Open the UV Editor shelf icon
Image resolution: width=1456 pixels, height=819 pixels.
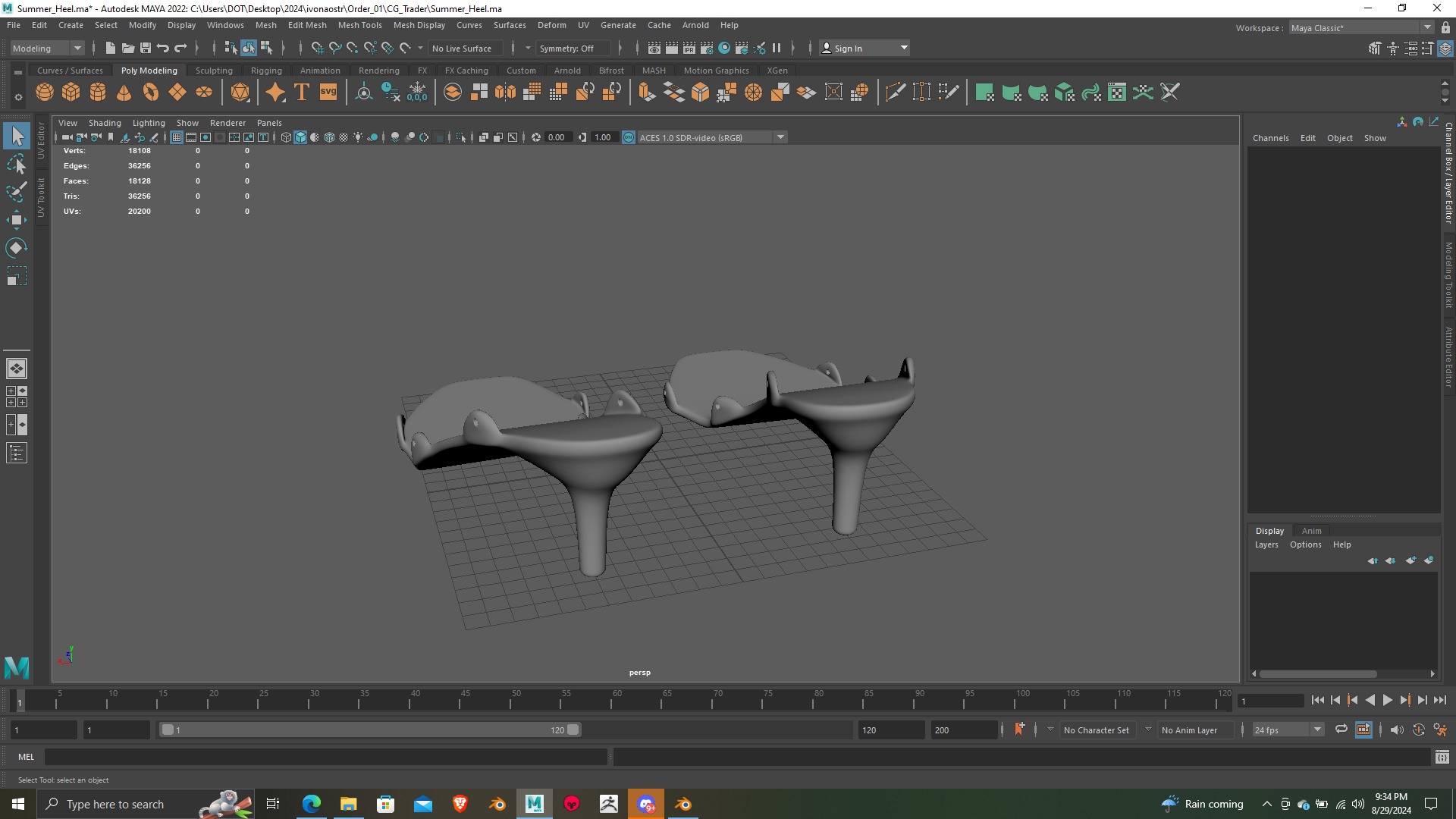coord(1117,93)
